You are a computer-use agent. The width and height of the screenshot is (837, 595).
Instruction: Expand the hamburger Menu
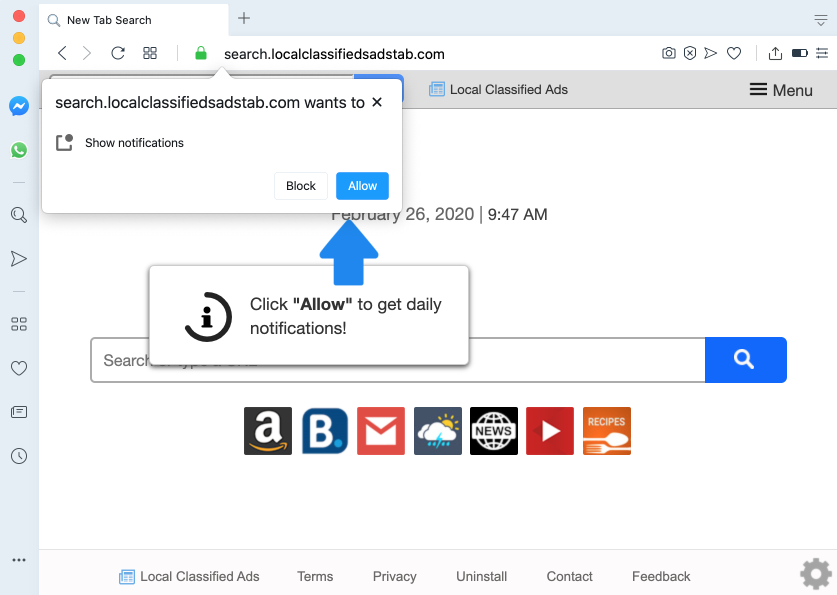pos(781,90)
